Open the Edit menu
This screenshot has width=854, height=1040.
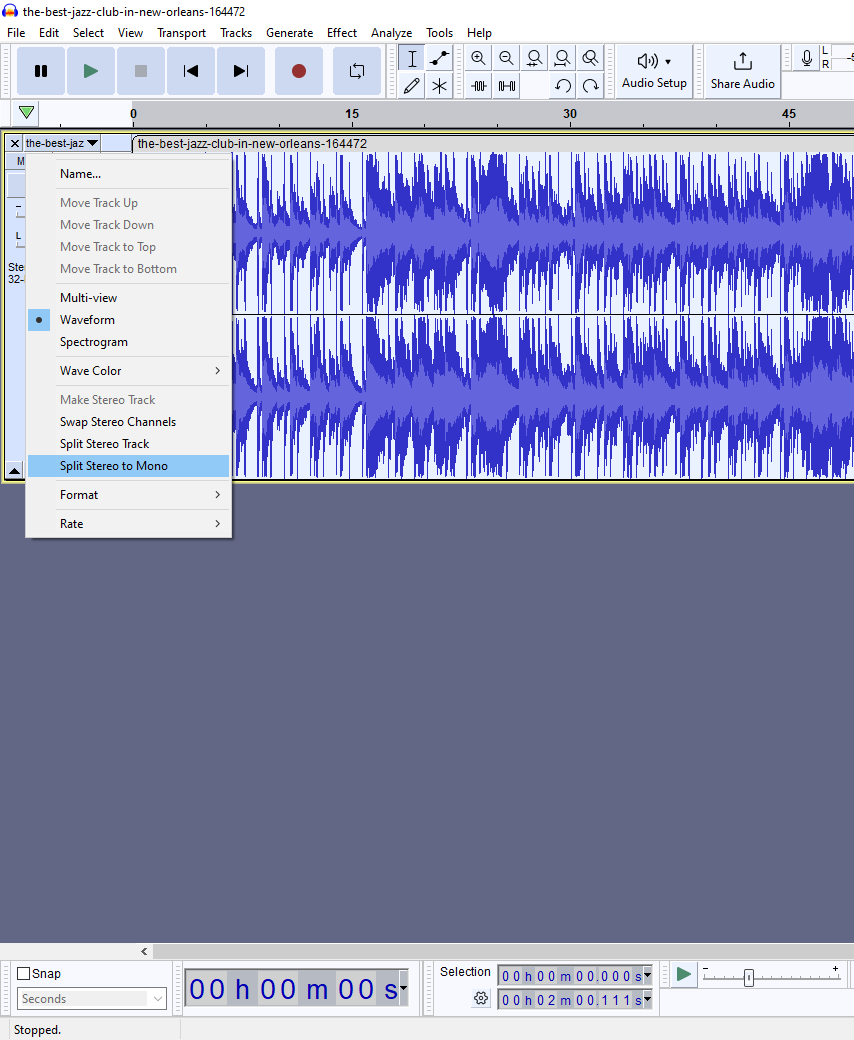tap(48, 32)
